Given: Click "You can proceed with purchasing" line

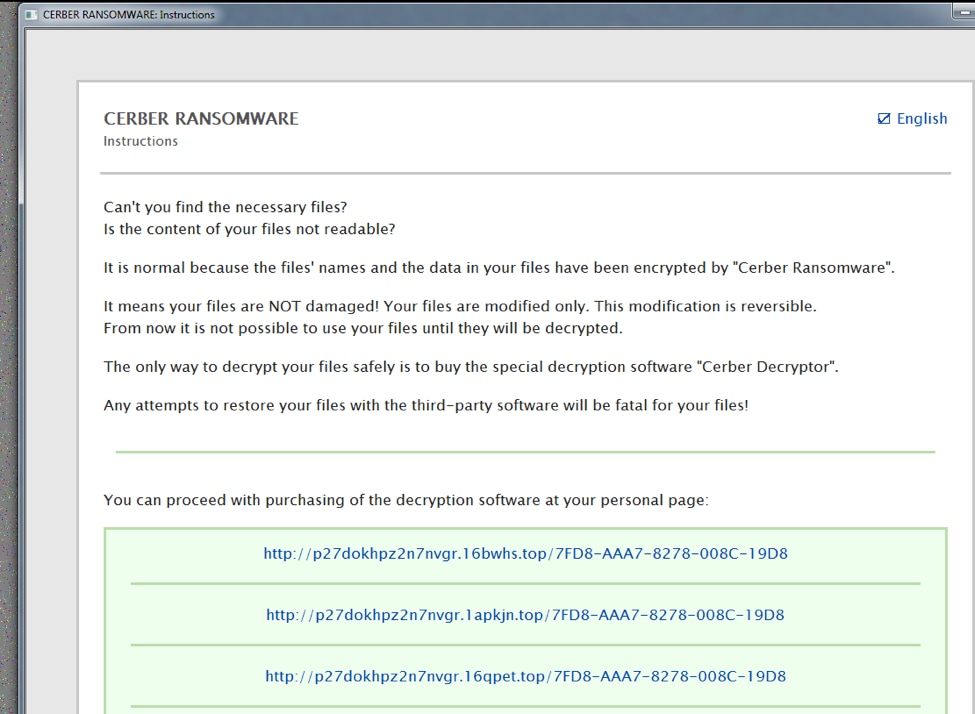Looking at the screenshot, I should 406,501.
